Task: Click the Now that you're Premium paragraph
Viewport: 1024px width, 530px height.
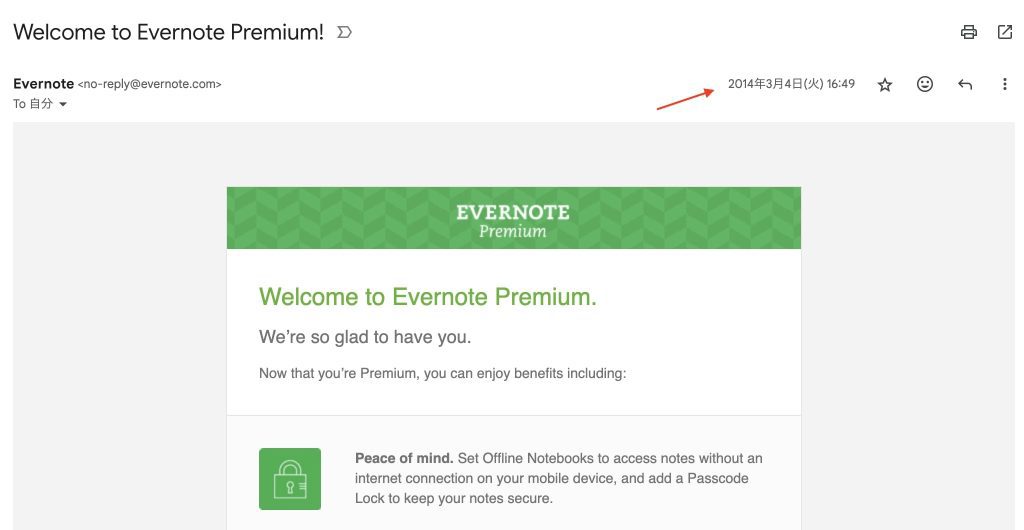Action: (x=443, y=373)
